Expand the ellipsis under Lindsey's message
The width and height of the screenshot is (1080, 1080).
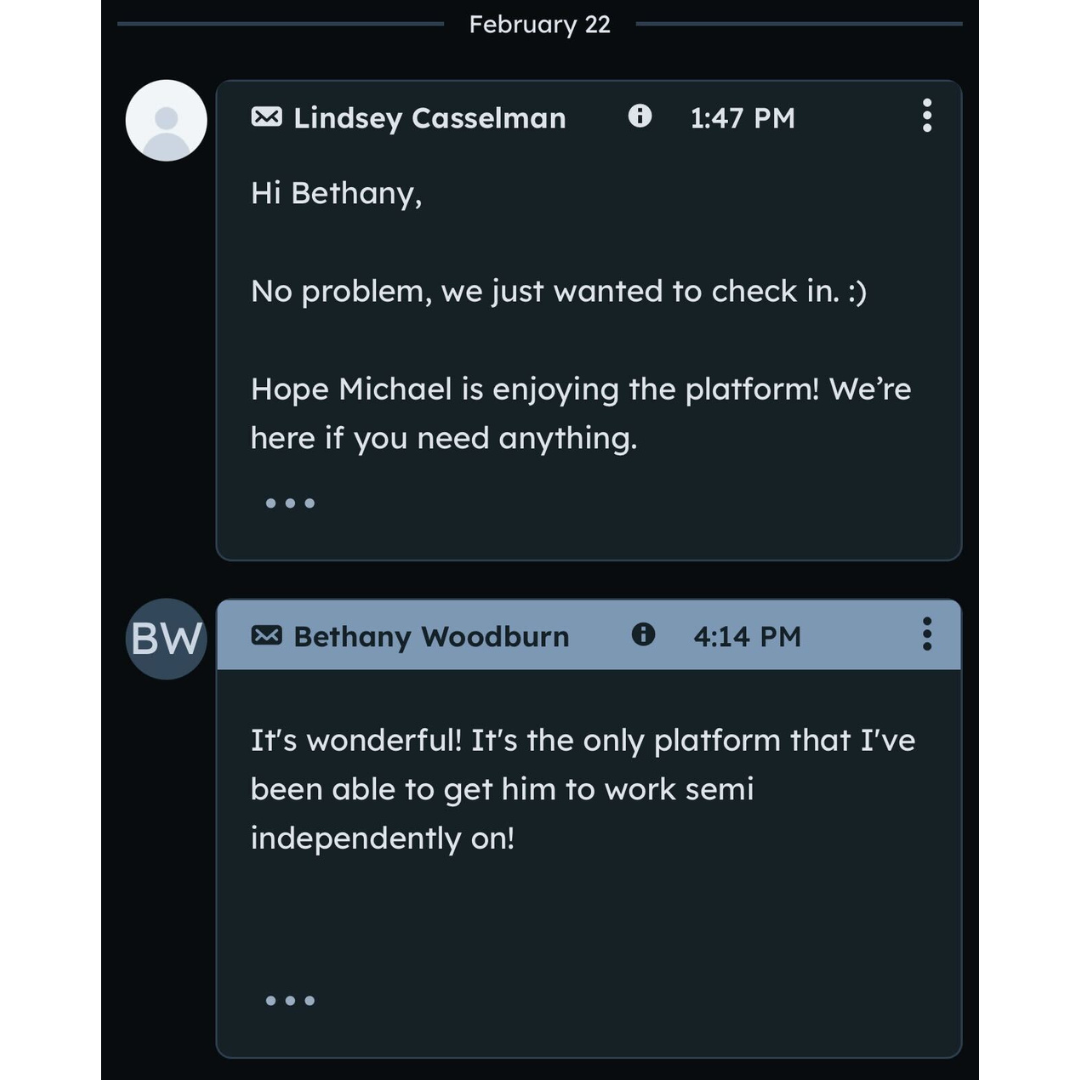290,503
